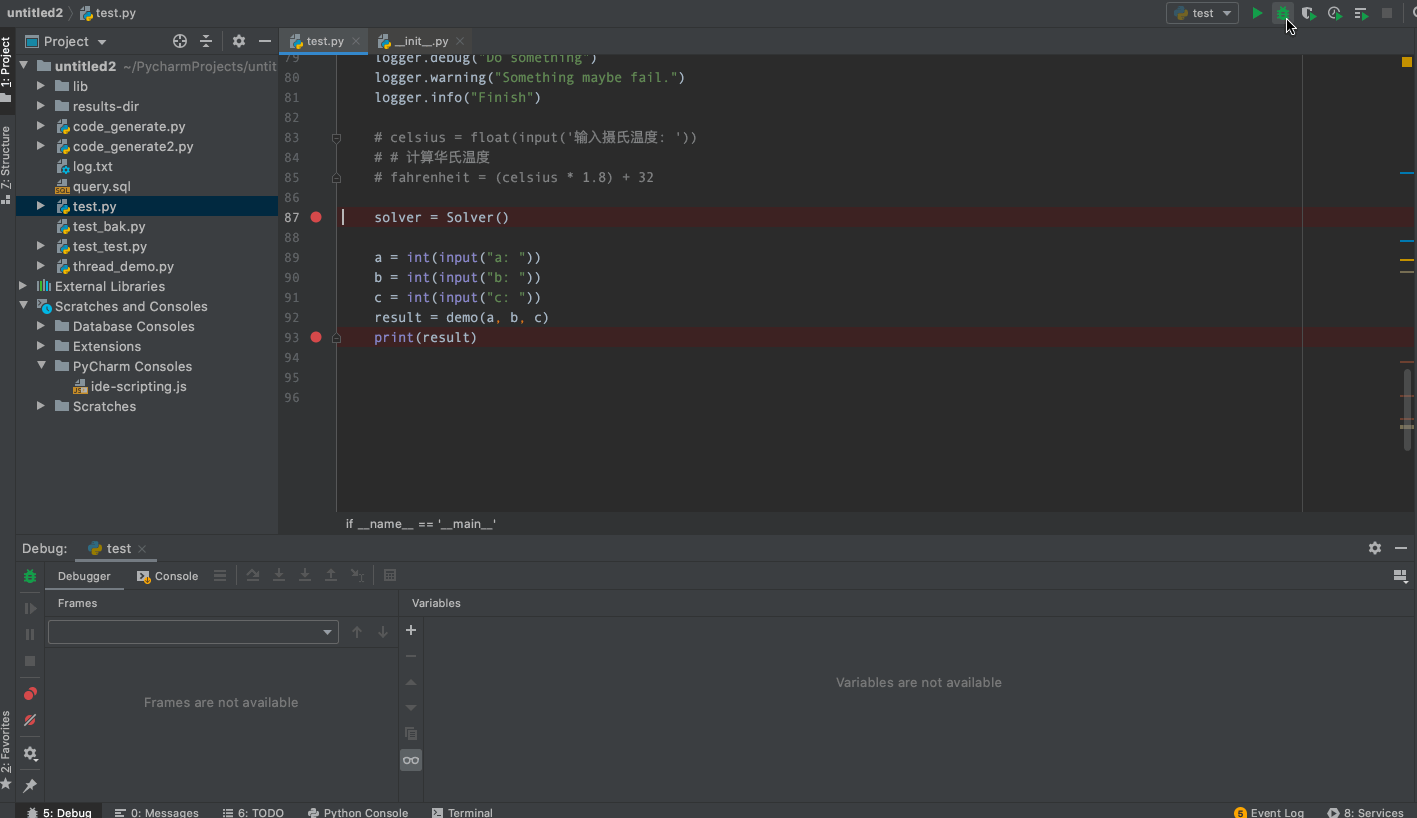Screen dimensions: 1417x818
Task: Expand code_generate.py node
Action: (x=41, y=126)
